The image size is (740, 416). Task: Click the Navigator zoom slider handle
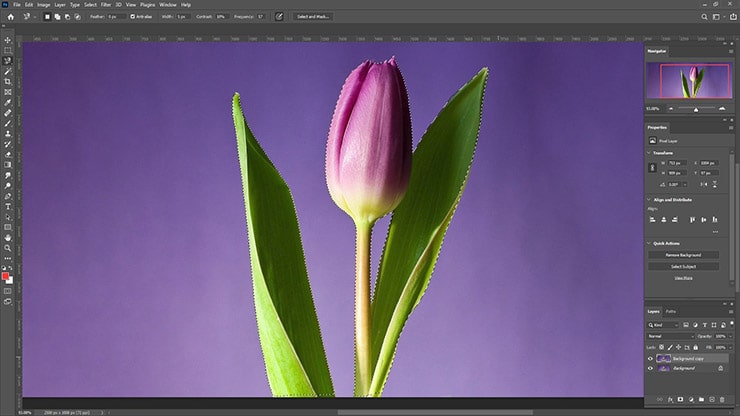pos(696,108)
